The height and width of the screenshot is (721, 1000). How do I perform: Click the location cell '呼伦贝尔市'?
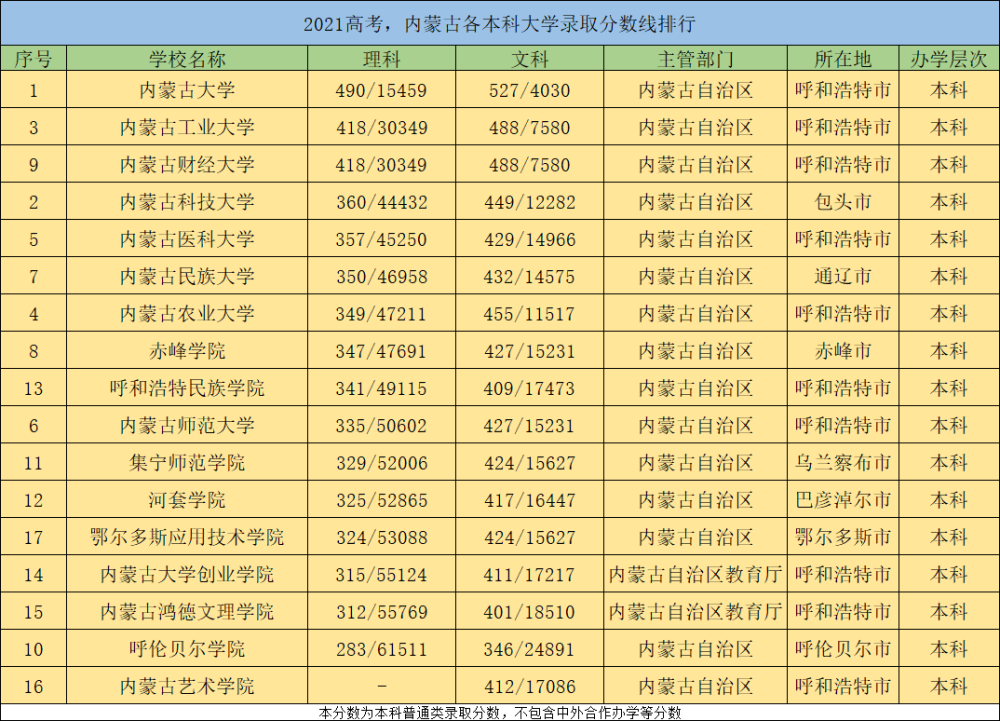[842, 649]
